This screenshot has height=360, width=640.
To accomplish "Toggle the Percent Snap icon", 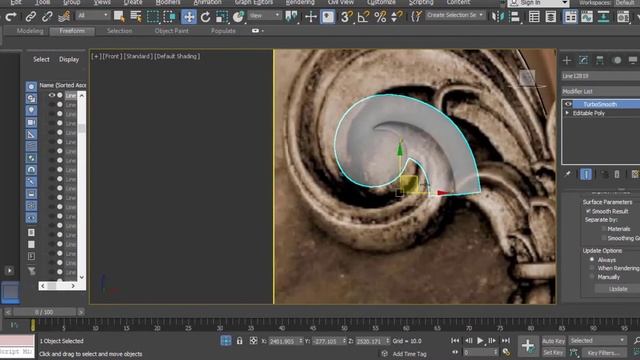I will tap(380, 17).
